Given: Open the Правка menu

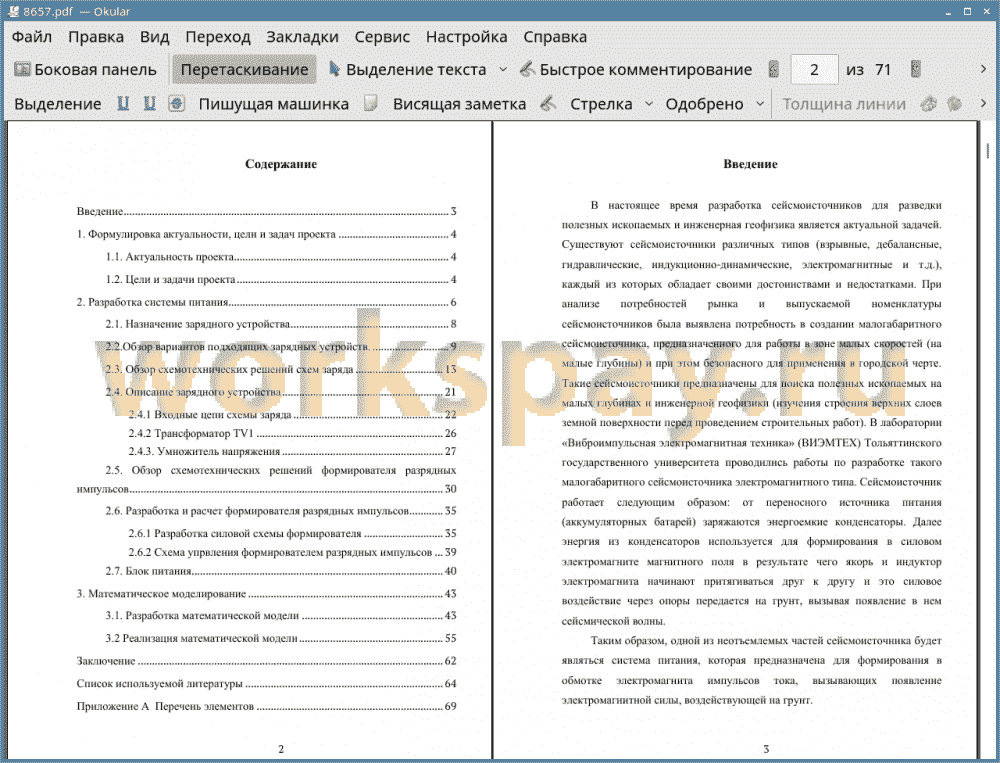Looking at the screenshot, I should pos(96,37).
